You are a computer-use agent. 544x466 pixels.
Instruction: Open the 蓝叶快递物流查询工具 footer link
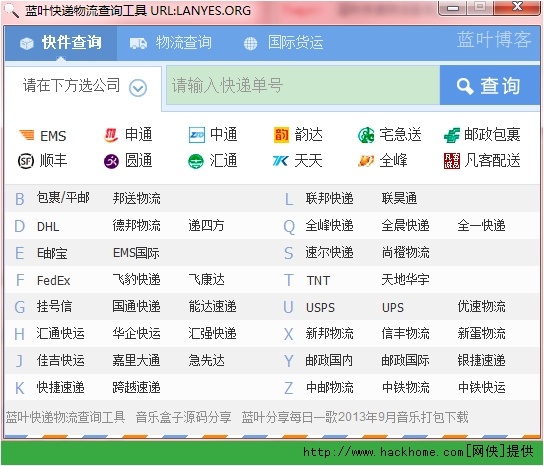(65, 417)
